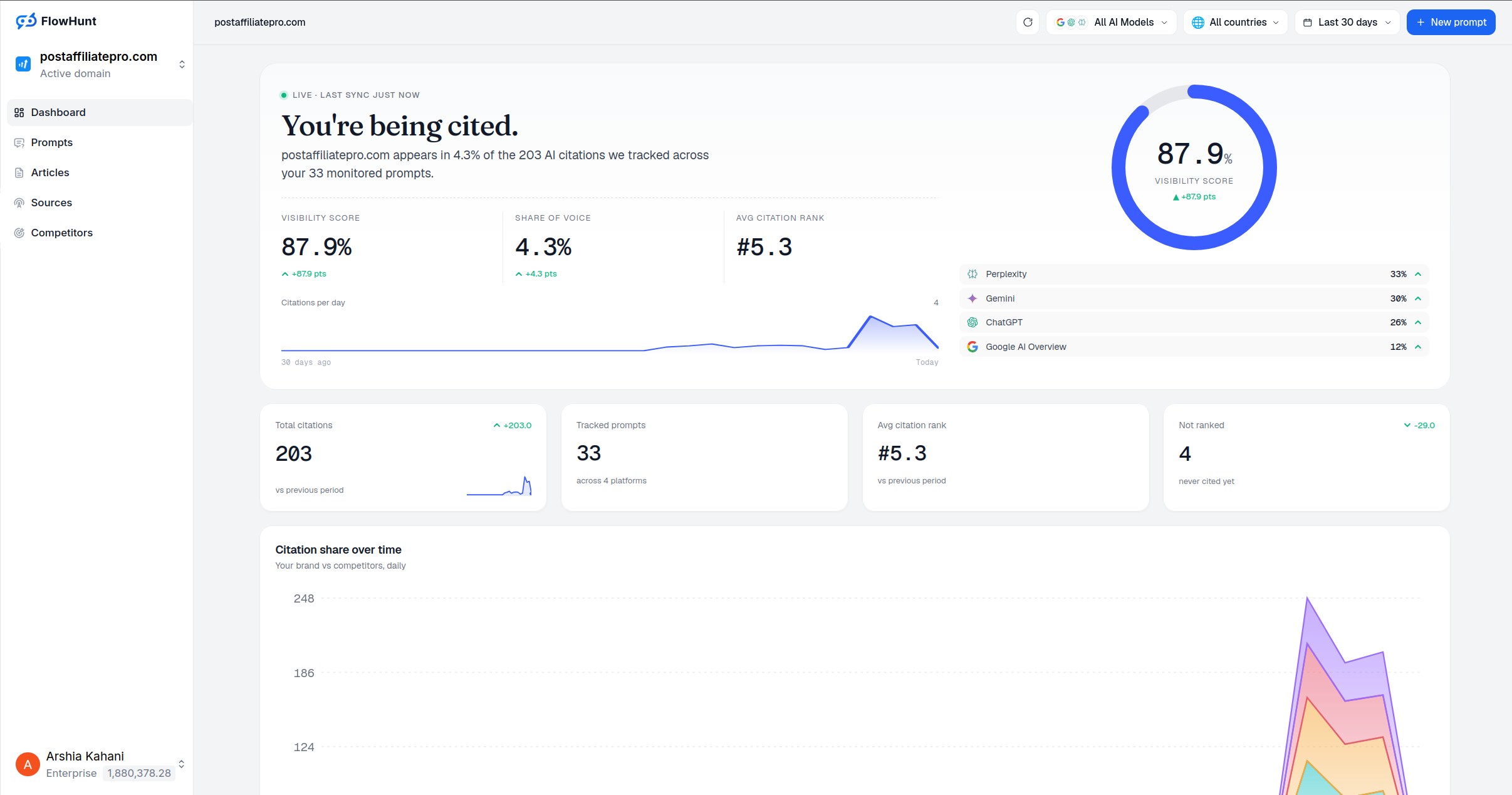Viewport: 1512px width, 795px height.
Task: Click the Google icon in models filter
Action: click(1060, 22)
